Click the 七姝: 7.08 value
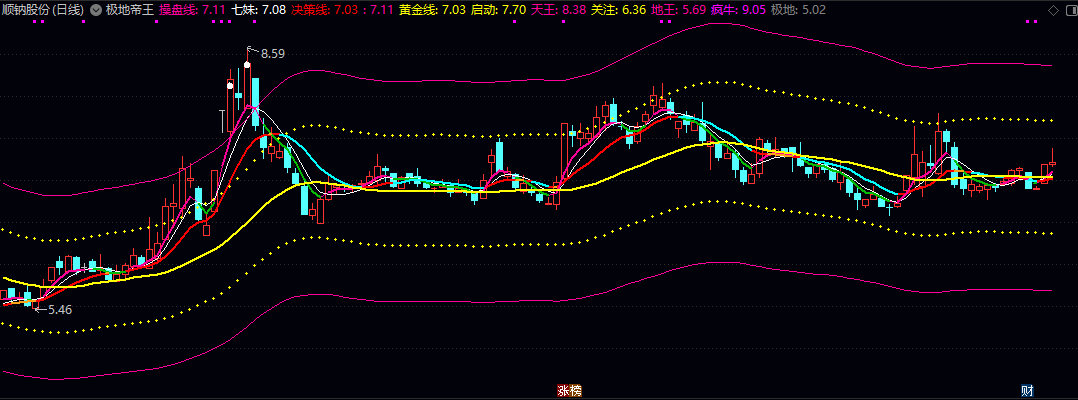 [258, 10]
